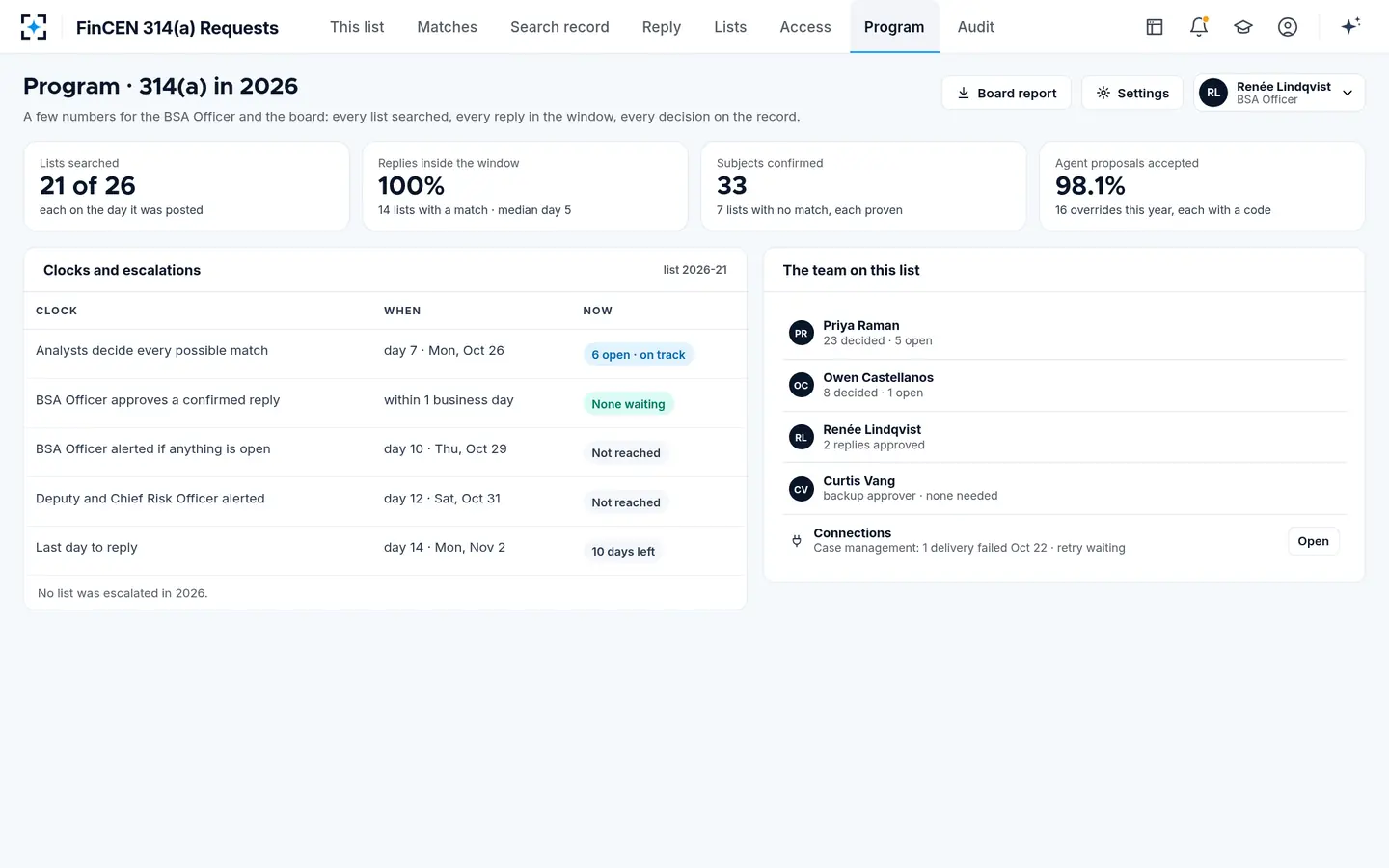The width and height of the screenshot is (1389, 868).
Task: Select the 'Replies inside the window' card
Action: (x=525, y=186)
